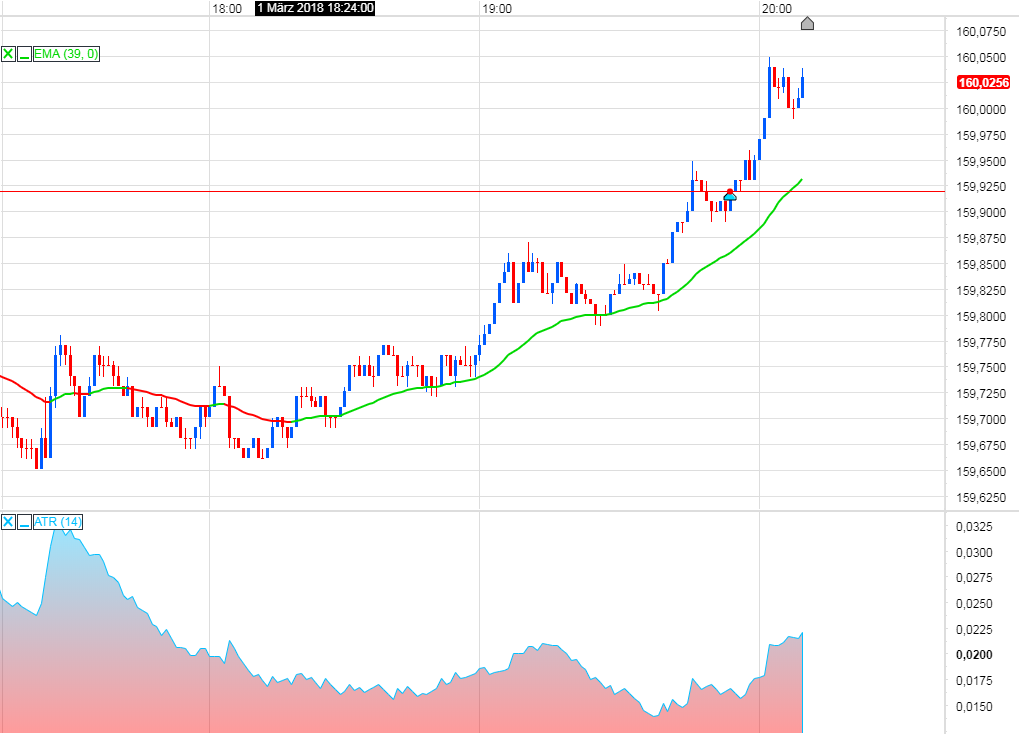
Task: Collapse the ATR subchart via its underscore icon
Action: 24,521
